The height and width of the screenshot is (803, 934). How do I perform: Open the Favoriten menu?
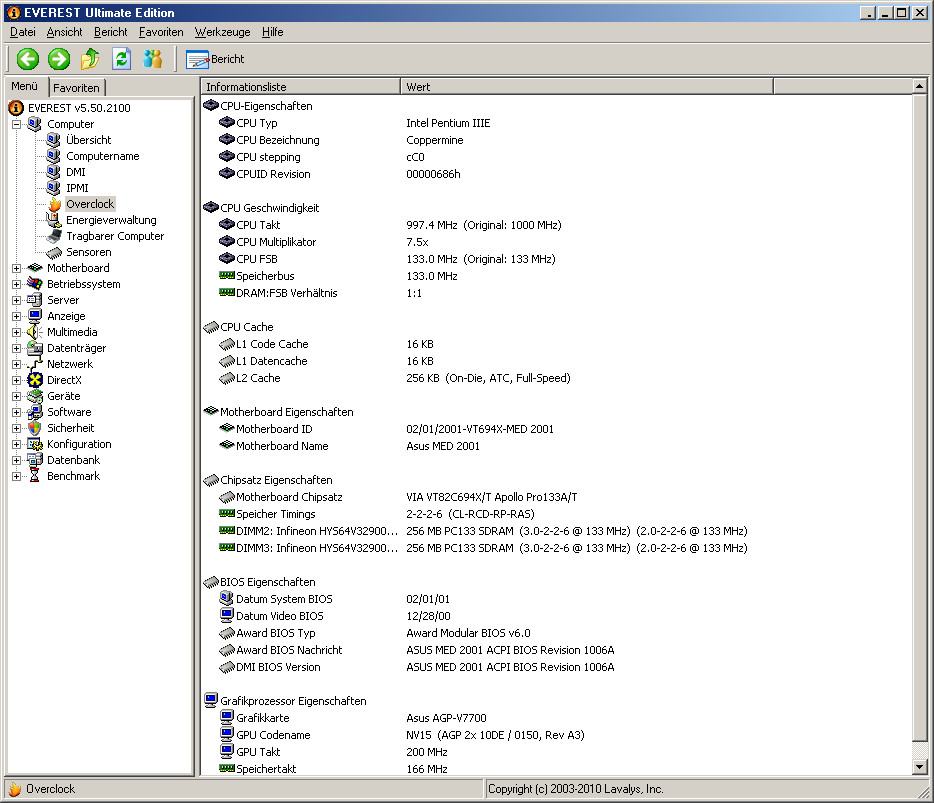(x=161, y=32)
